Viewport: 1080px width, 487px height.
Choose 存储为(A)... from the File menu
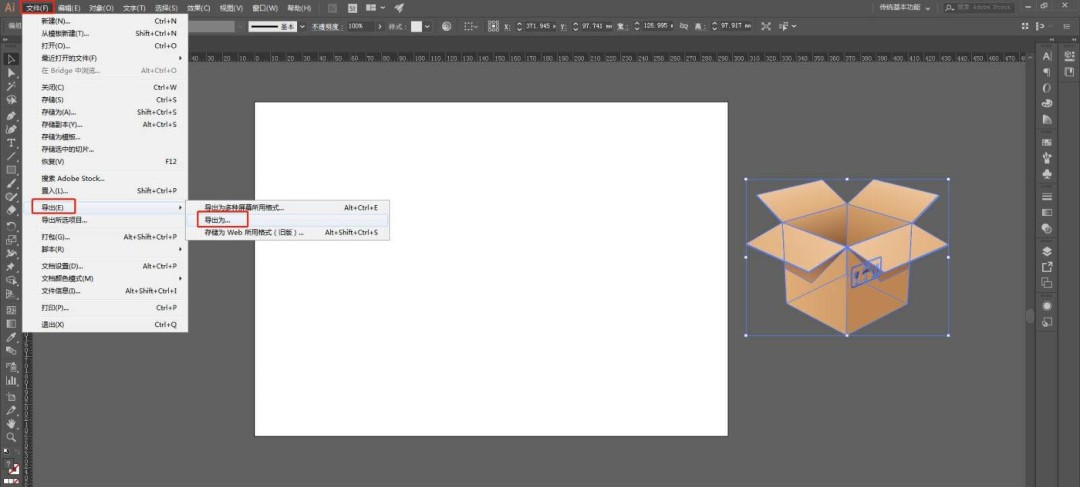pyautogui.click(x=105, y=112)
